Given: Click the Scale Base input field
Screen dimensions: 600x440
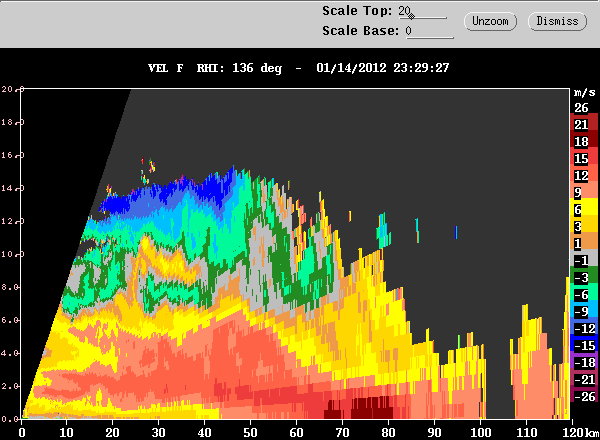Looking at the screenshot, I should click(429, 31).
